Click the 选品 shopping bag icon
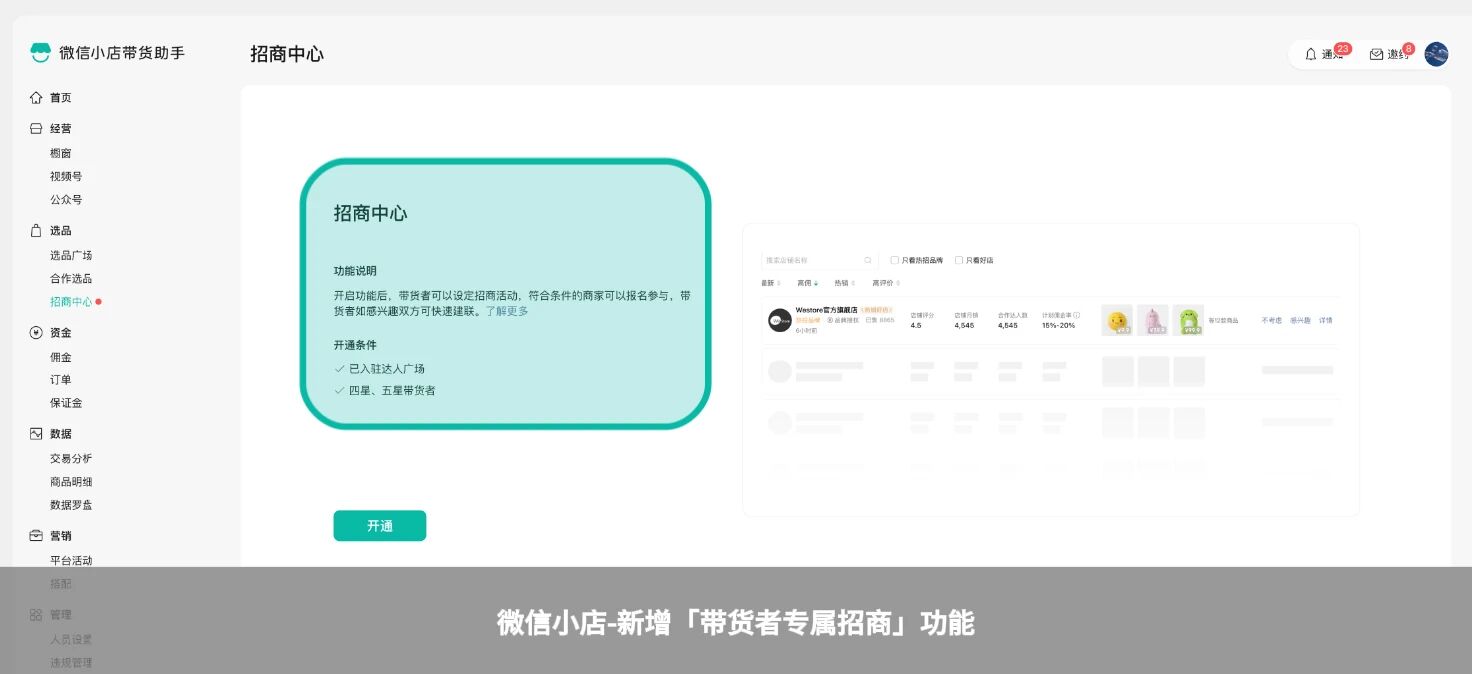1472x674 pixels. 36,231
